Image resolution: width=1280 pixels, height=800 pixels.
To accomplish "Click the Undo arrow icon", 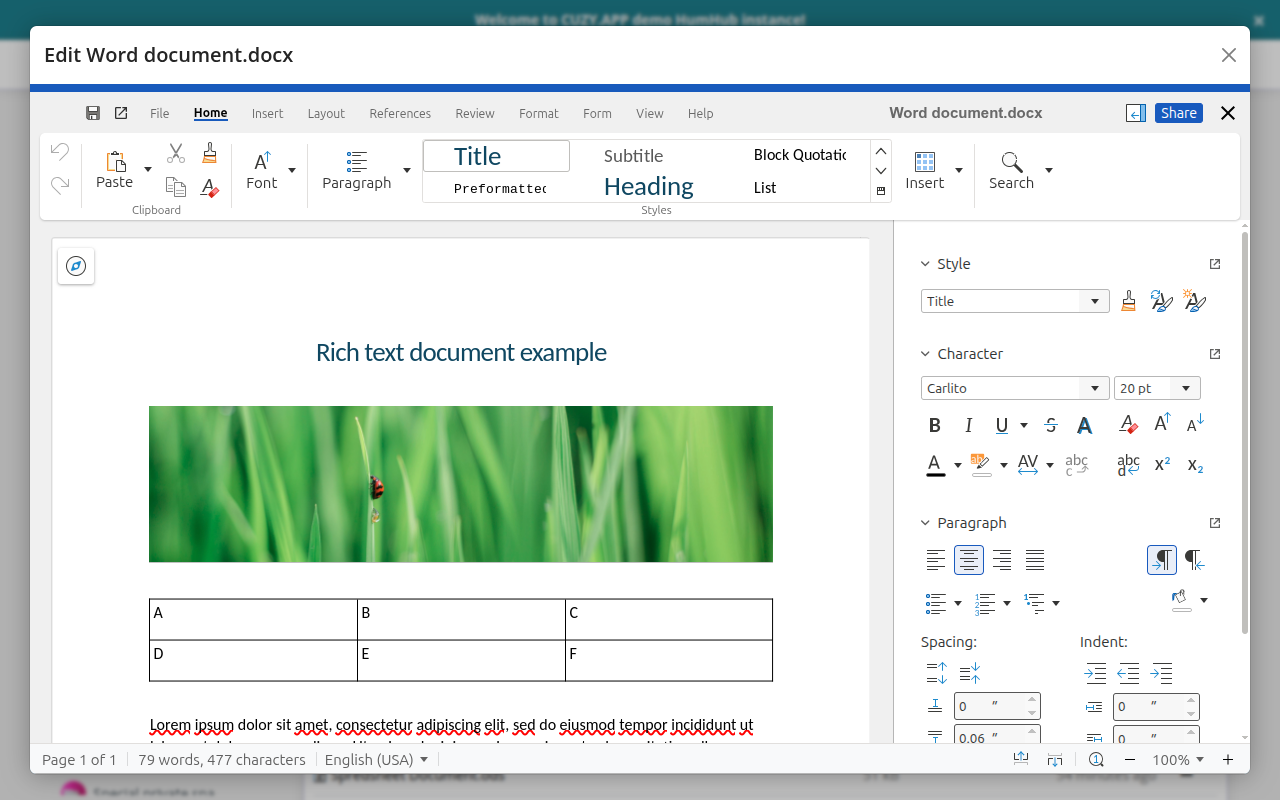I will pyautogui.click(x=60, y=152).
